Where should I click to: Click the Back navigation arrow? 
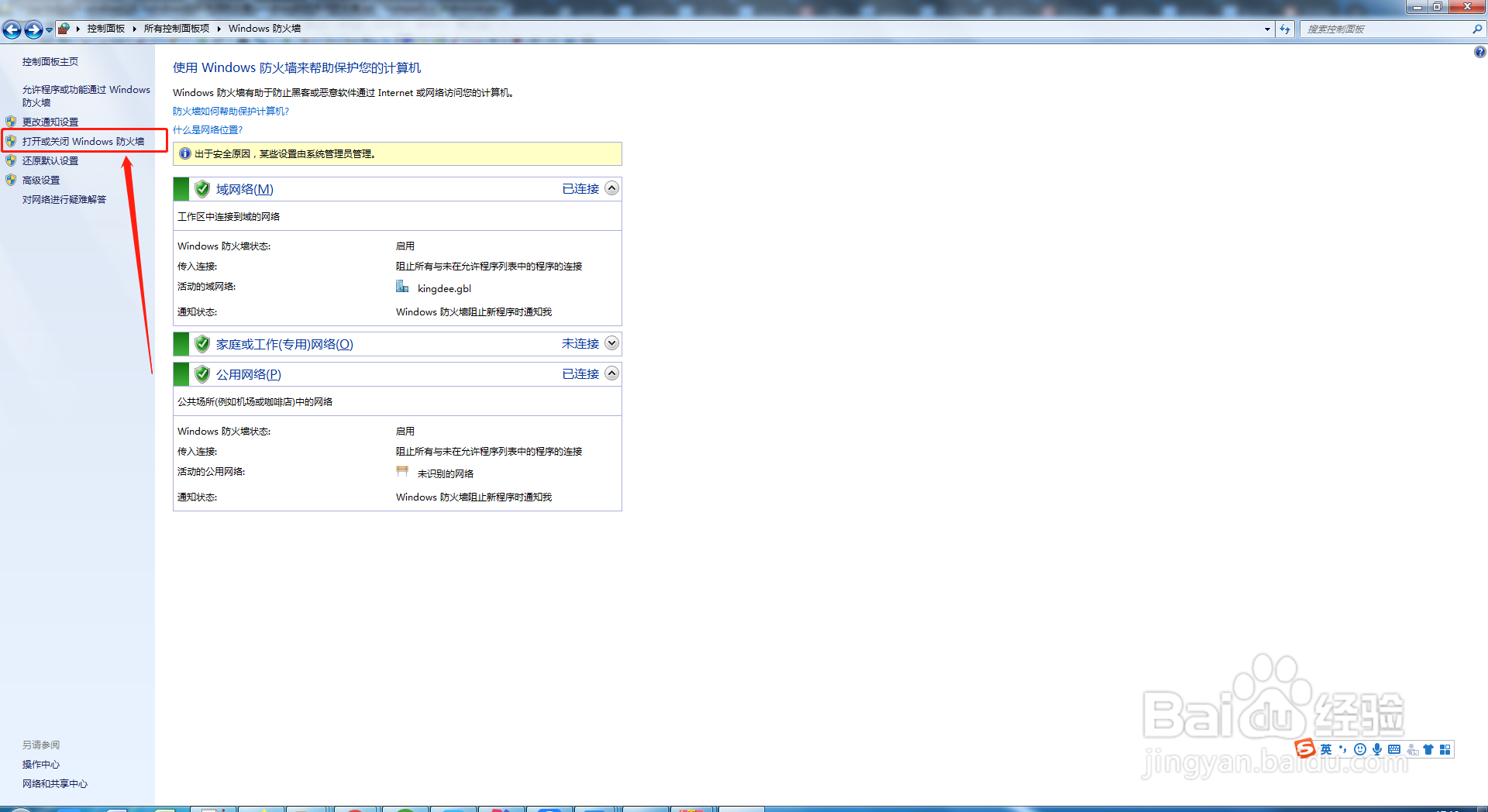[12, 29]
